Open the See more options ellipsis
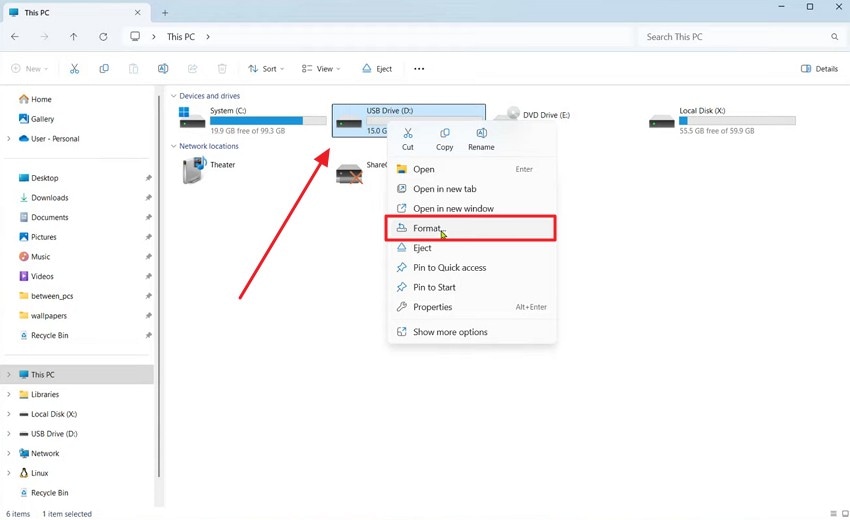The image size is (850, 520). (419, 69)
